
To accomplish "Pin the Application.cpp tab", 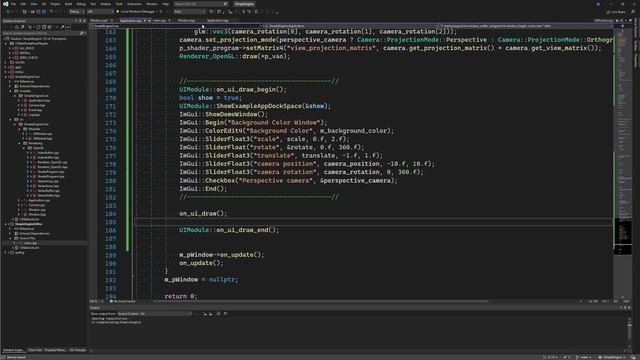I will coord(145,20).
